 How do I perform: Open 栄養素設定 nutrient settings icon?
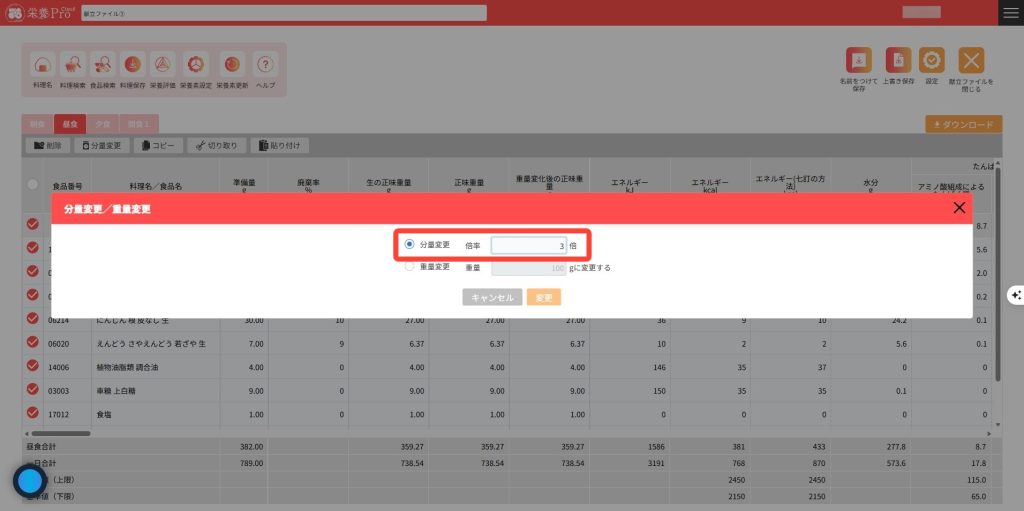[196, 66]
